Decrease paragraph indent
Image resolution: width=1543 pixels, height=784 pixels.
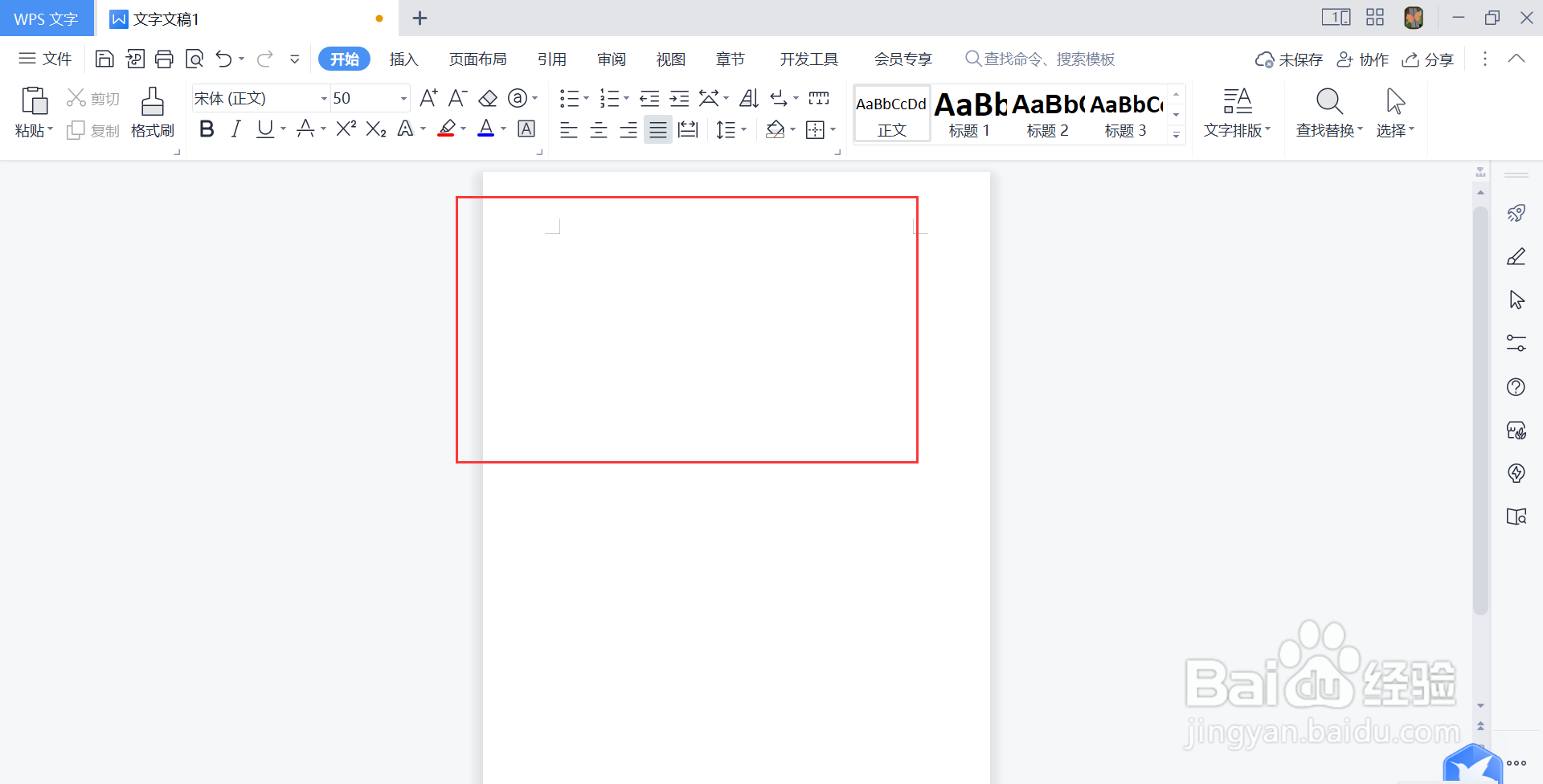point(649,98)
